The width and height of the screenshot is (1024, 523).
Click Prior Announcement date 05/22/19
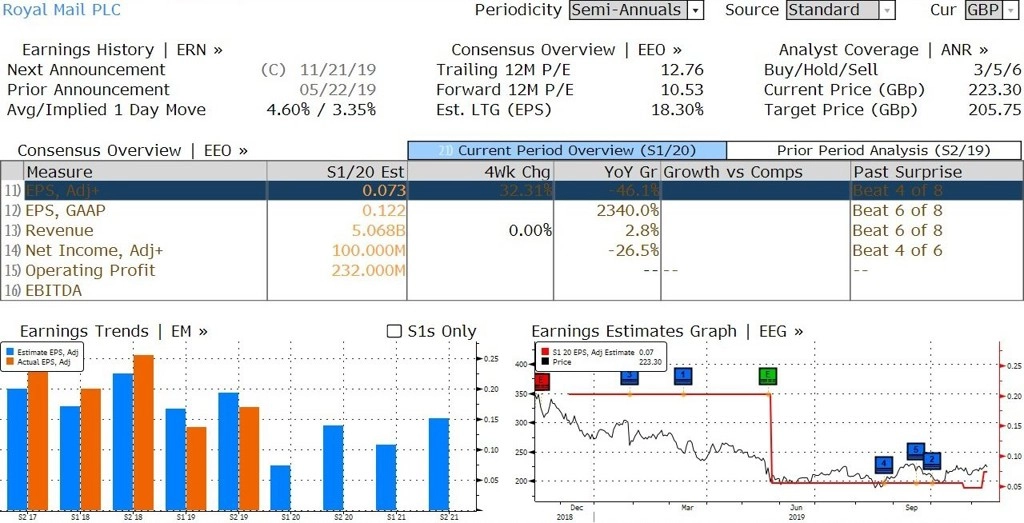coord(338,89)
